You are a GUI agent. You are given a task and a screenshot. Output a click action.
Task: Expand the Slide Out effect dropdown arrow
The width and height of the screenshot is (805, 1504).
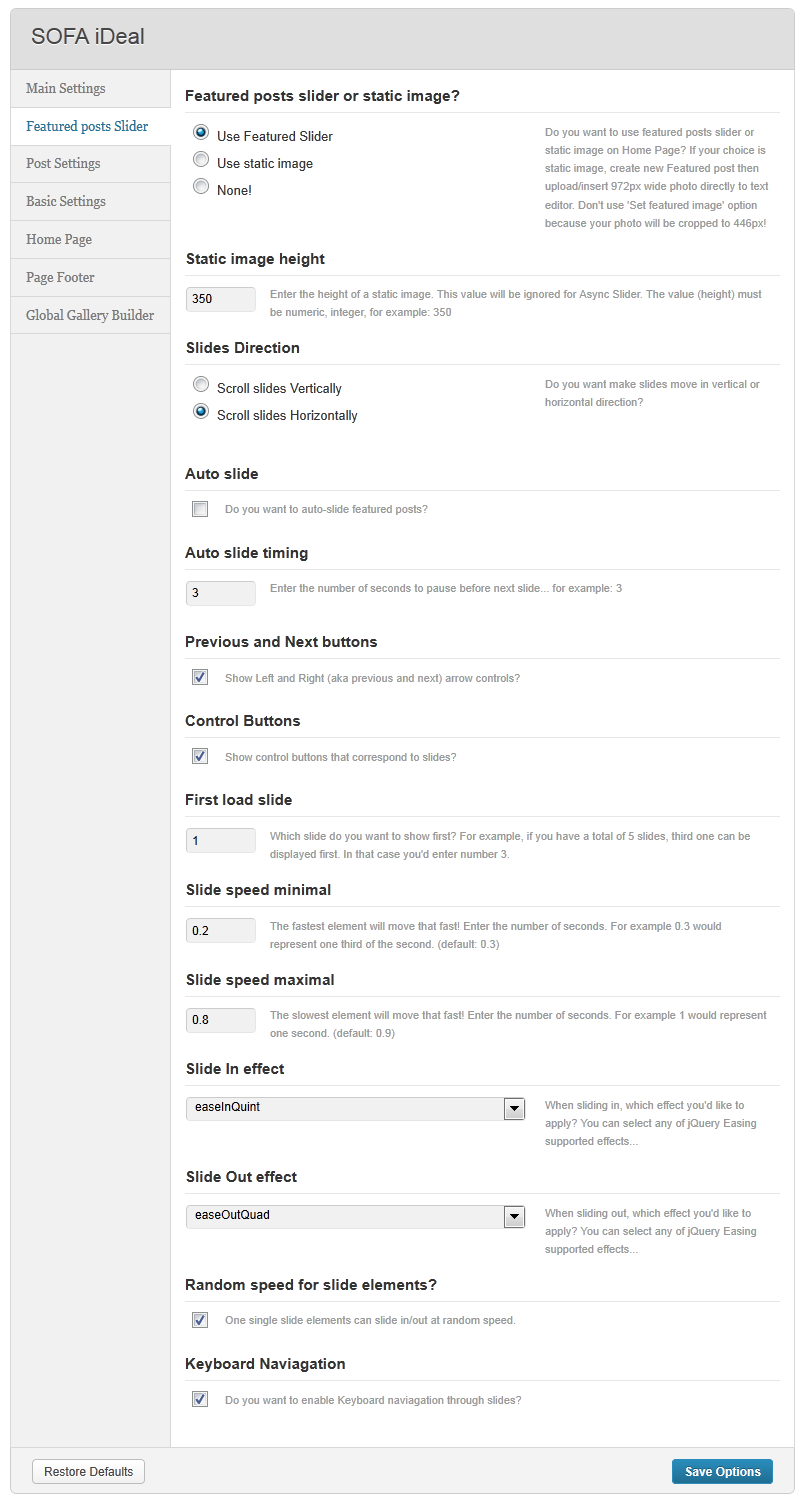tap(514, 1216)
